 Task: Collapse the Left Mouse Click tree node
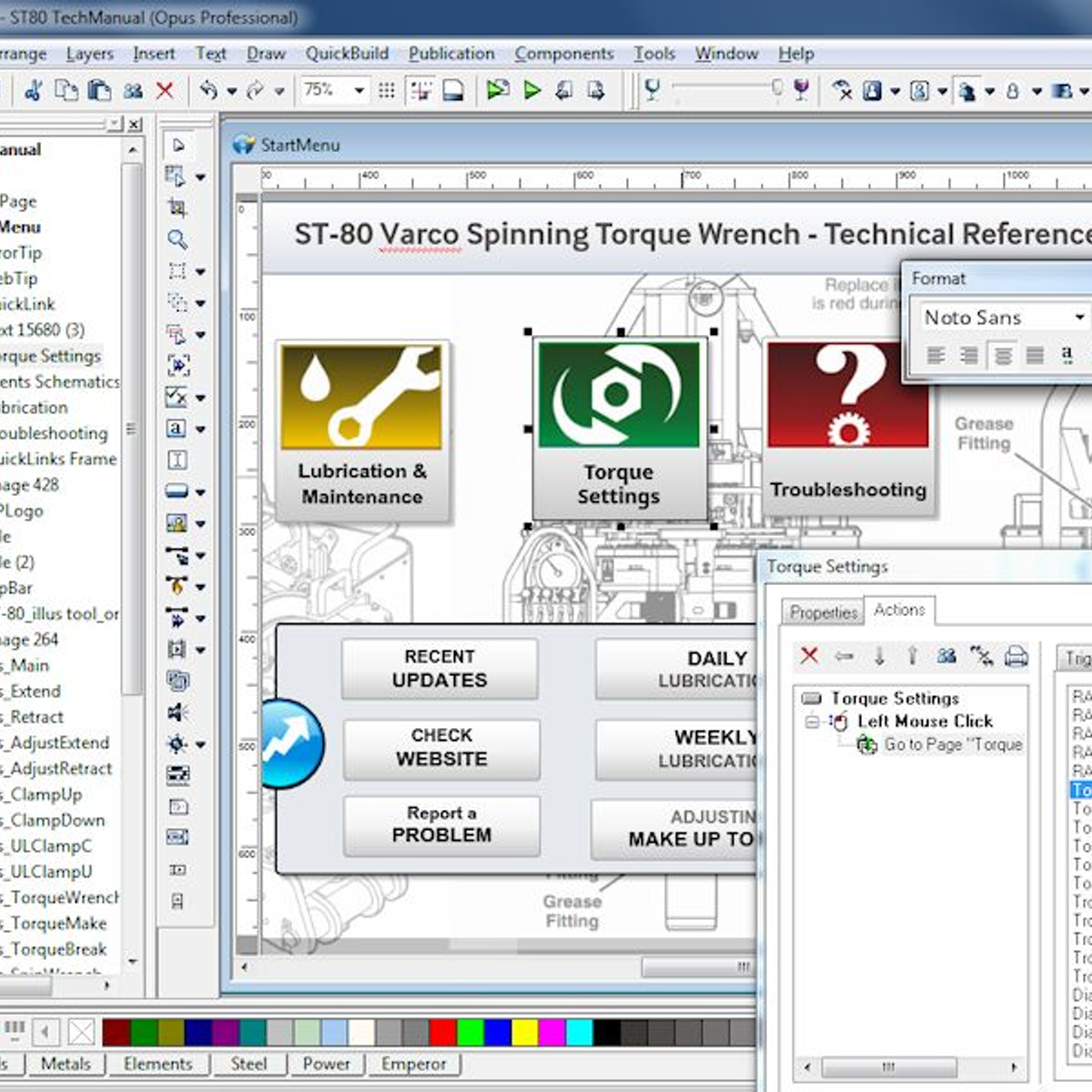click(x=810, y=722)
